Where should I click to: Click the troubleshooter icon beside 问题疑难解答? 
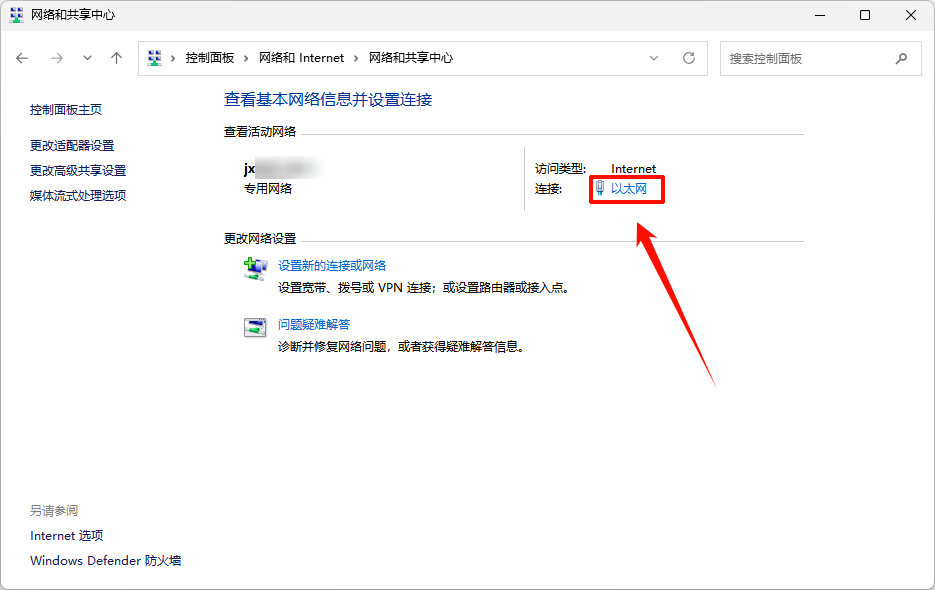(x=256, y=327)
